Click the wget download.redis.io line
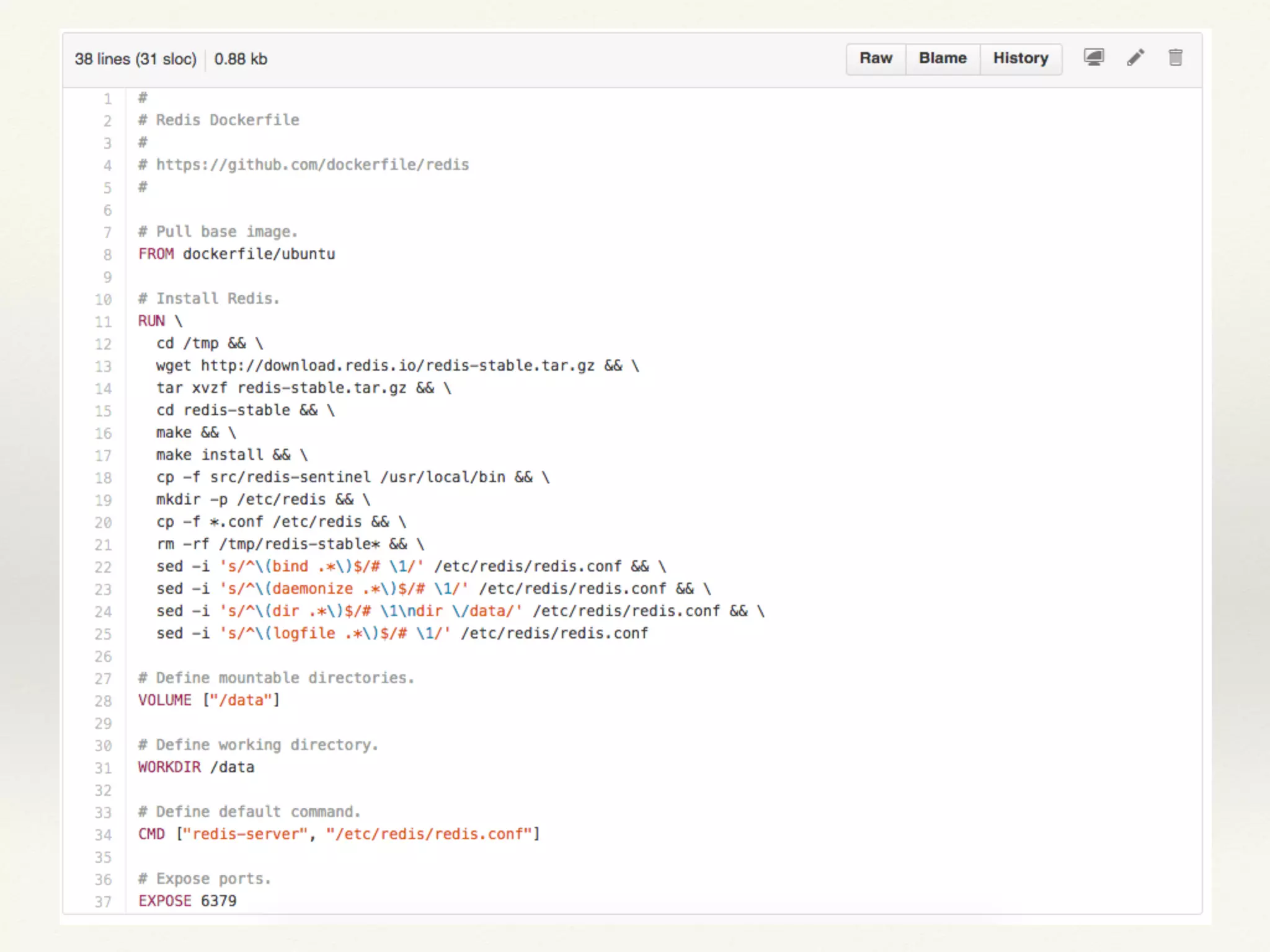The height and width of the screenshot is (952, 1270). (397, 366)
